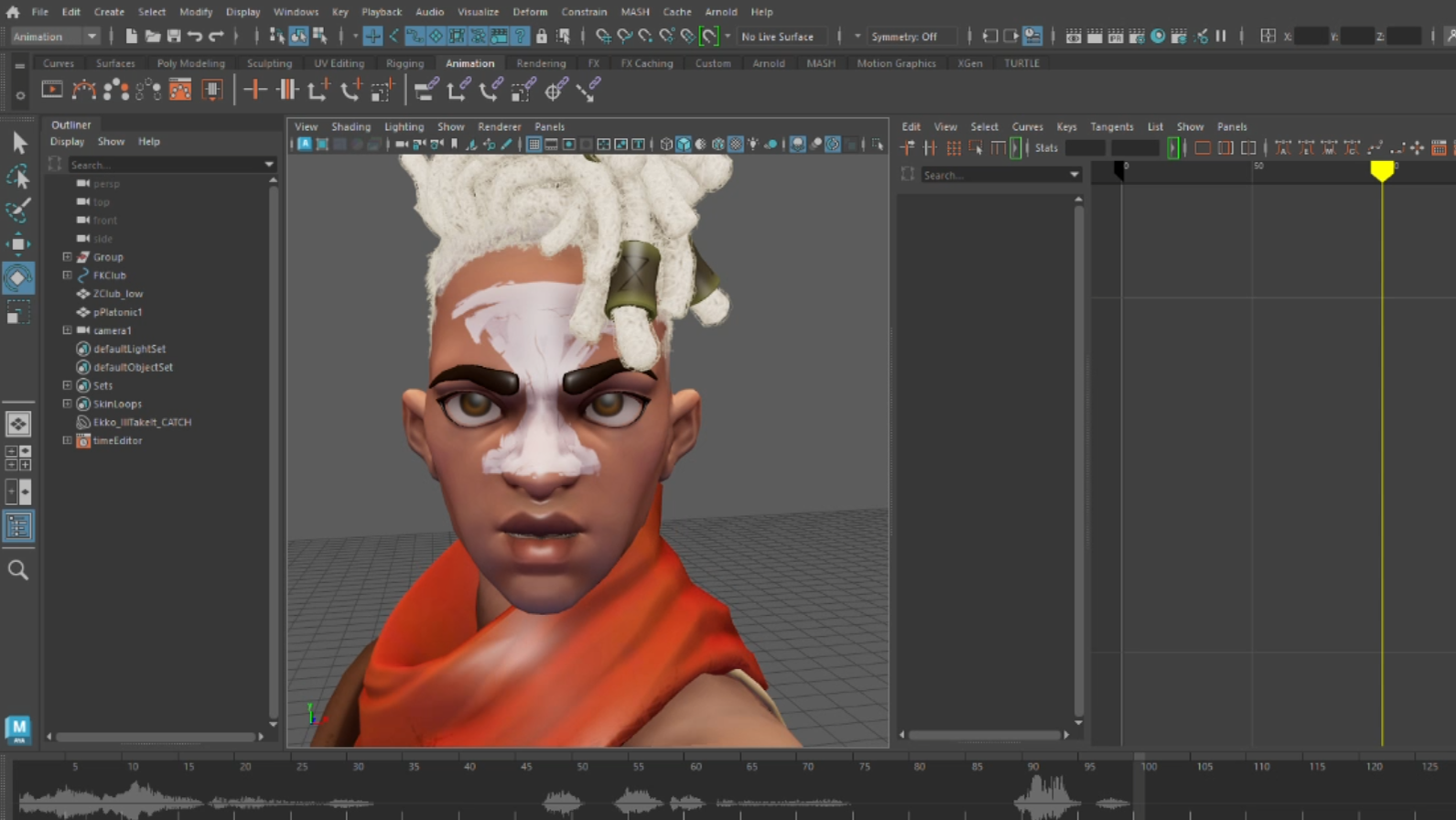The width and height of the screenshot is (1456, 820).
Task: Expand the camera1 node in Outliner
Action: (x=67, y=330)
